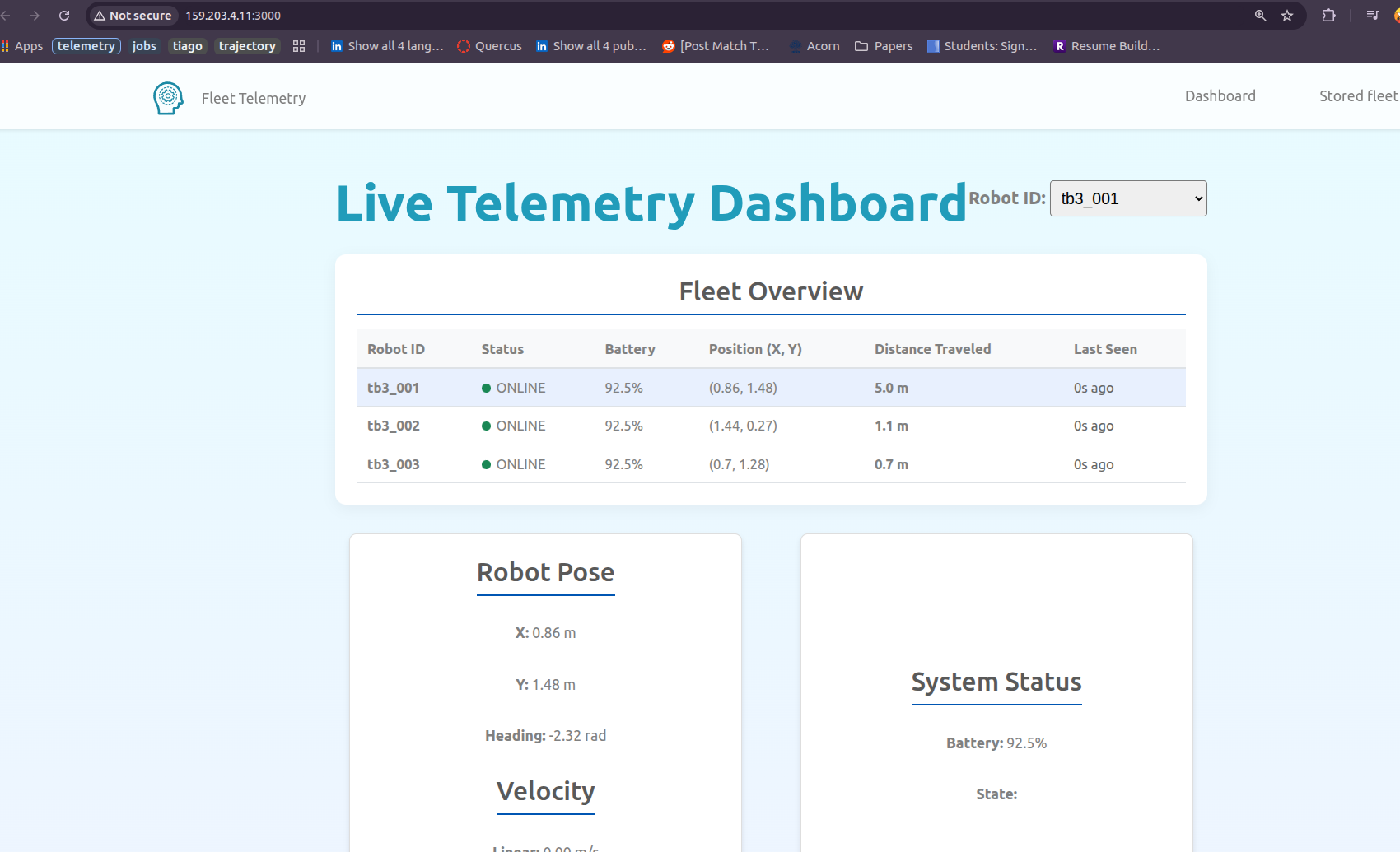This screenshot has width=1400, height=852.
Task: Open the Apps grid in bookmarks bar
Action: 22,46
